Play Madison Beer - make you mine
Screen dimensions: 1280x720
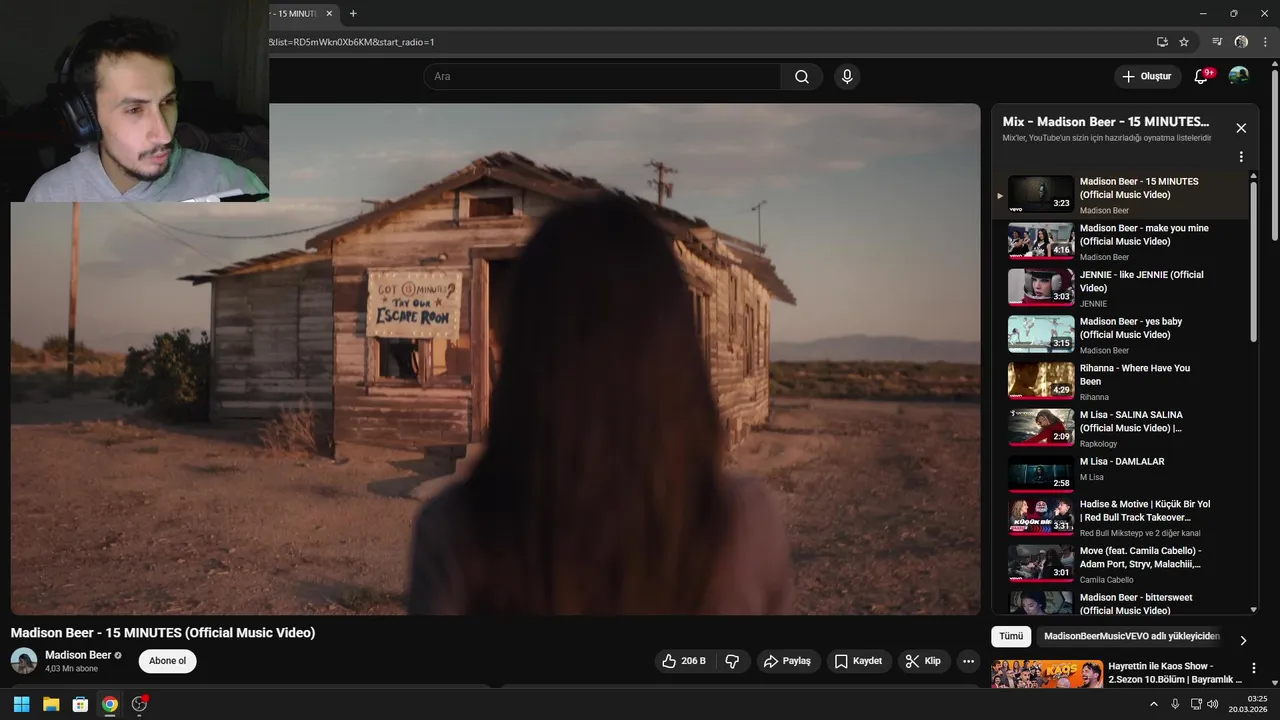tap(1121, 242)
